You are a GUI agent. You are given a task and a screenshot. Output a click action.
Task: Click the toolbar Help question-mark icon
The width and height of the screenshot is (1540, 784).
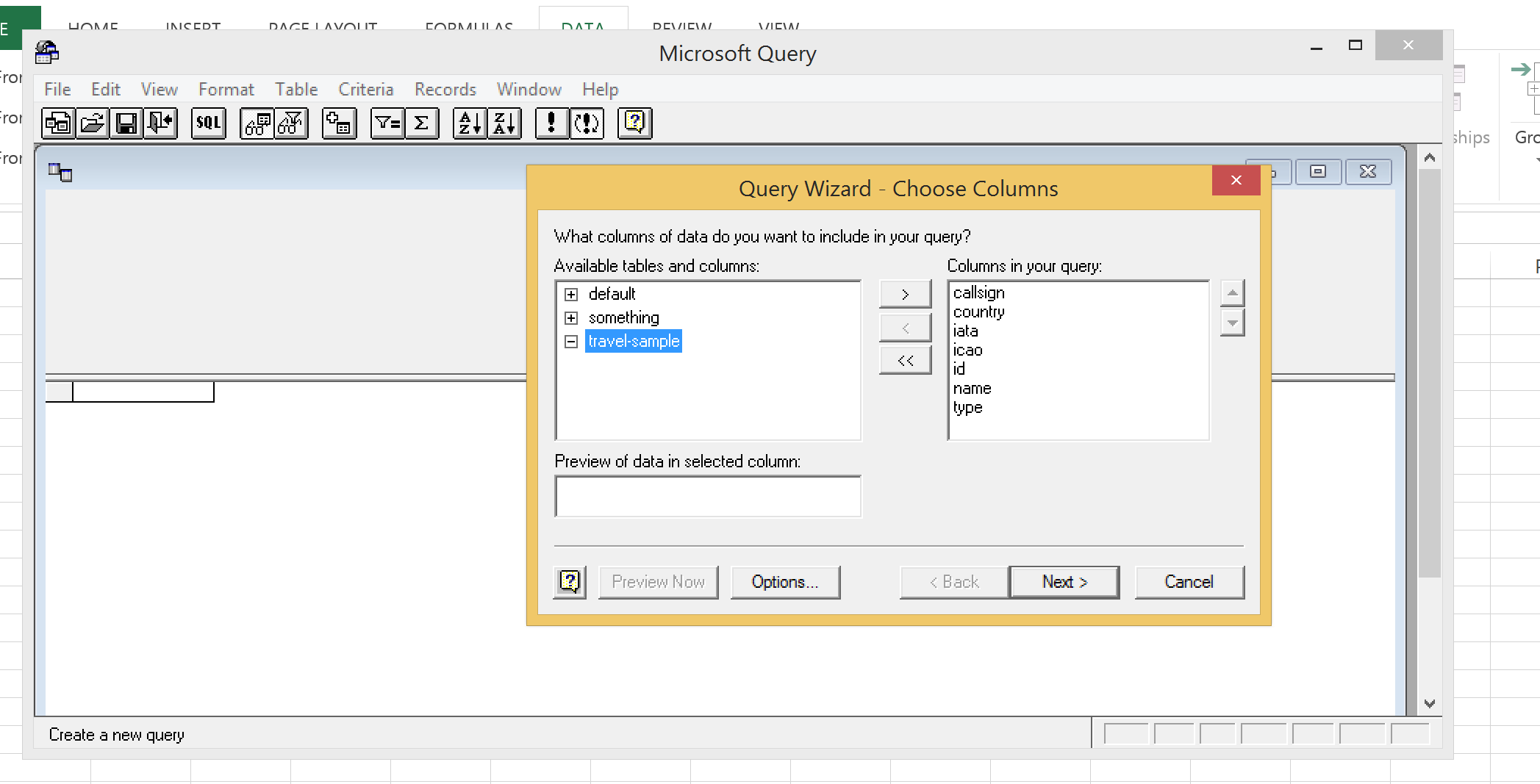[635, 123]
